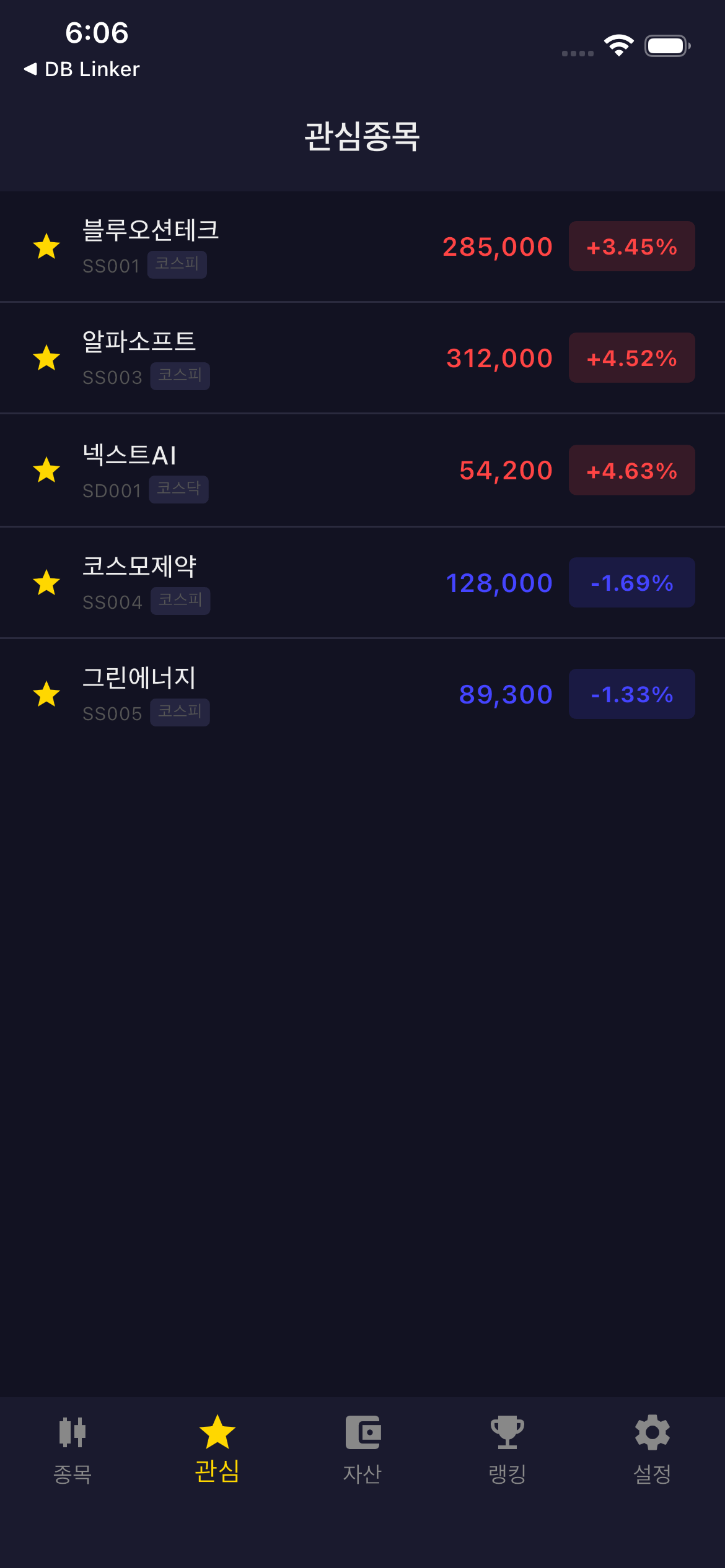Toggle the star for 알파소프트
The width and height of the screenshot is (725, 1568).
click(x=46, y=358)
